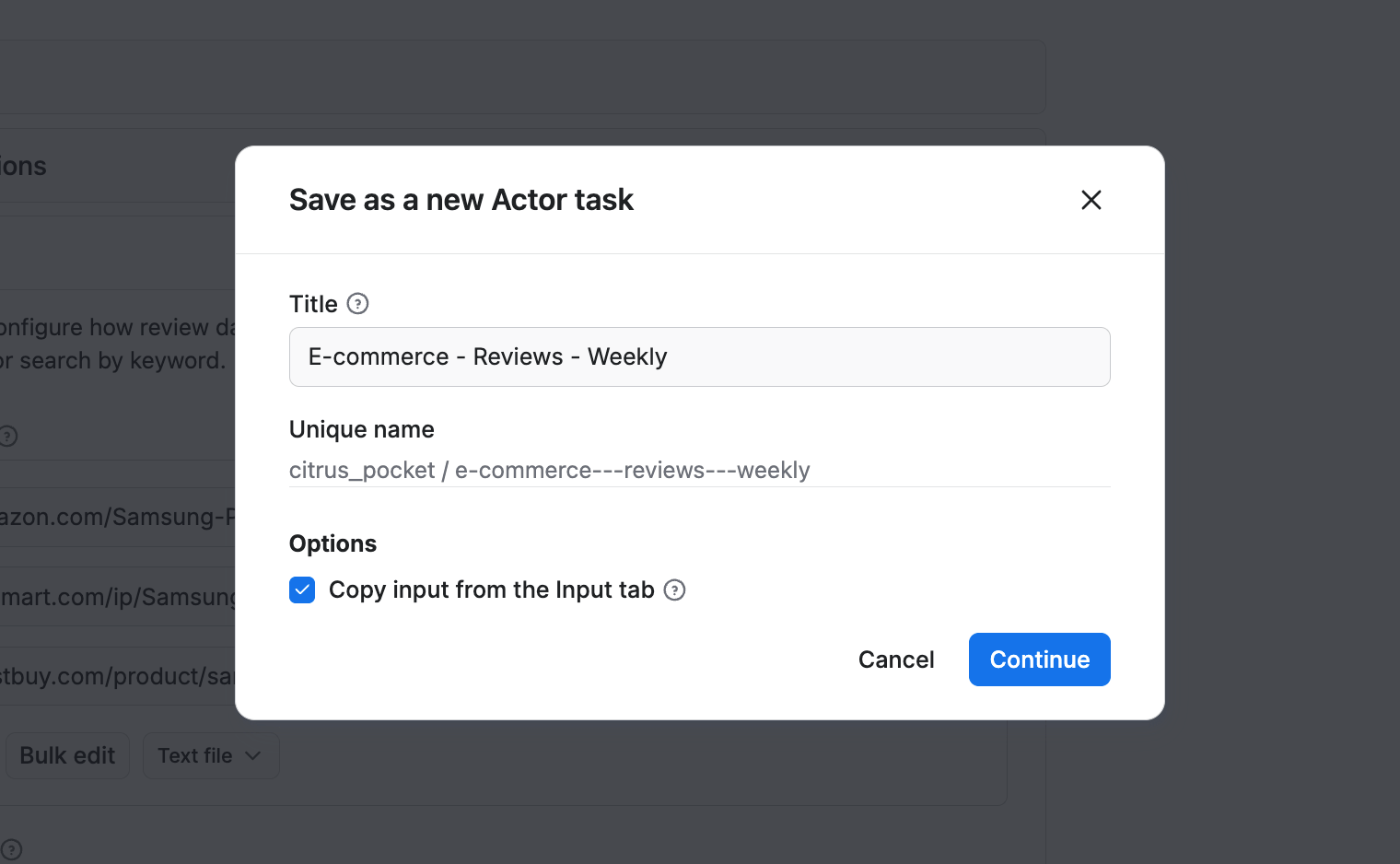Click the empty dimmed panel at the top
1400x864 pixels.
[516, 76]
